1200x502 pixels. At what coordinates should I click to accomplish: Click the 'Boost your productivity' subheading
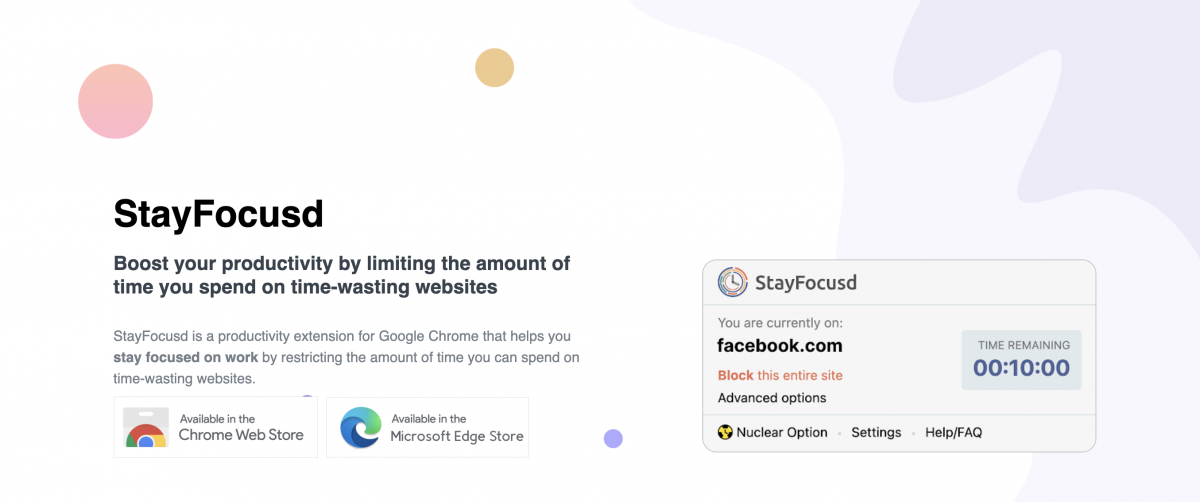342,275
